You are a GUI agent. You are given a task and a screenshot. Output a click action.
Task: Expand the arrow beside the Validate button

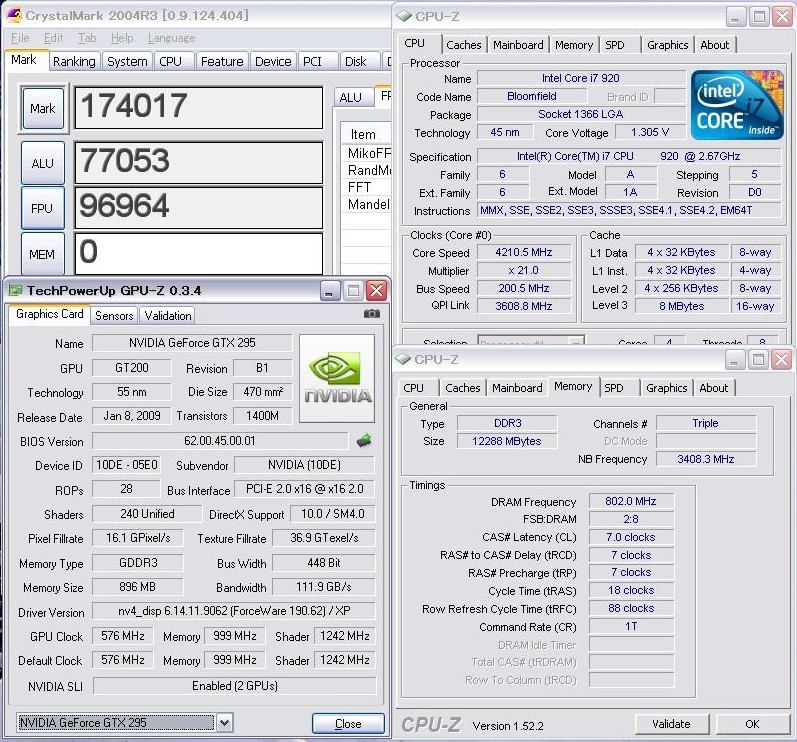[700, 724]
